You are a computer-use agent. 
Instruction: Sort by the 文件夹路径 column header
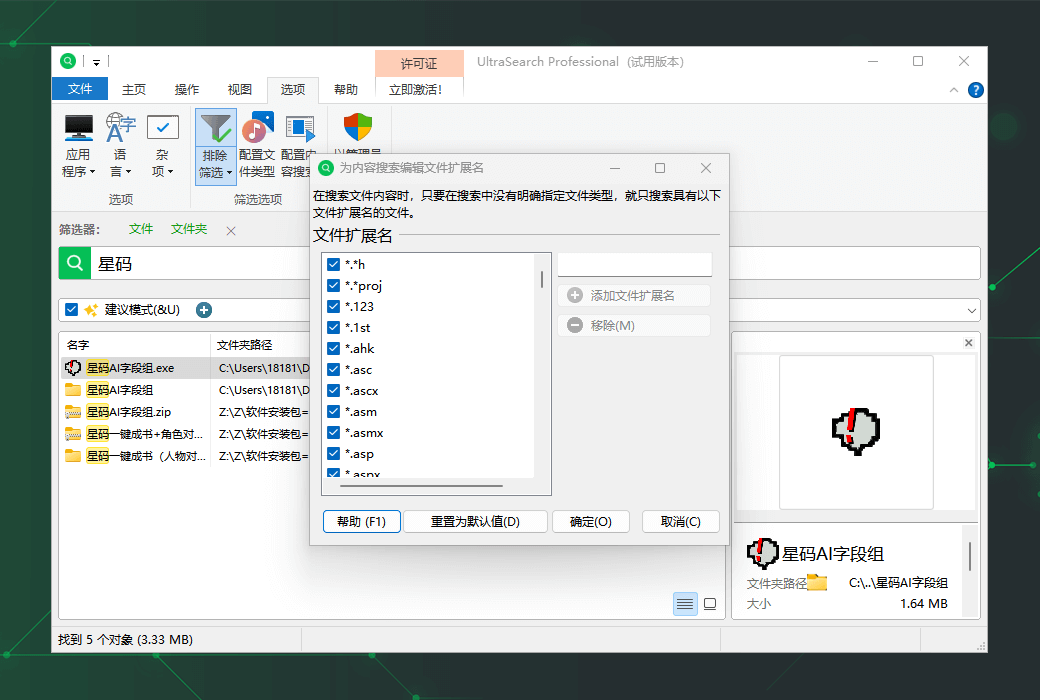pyautogui.click(x=260, y=345)
